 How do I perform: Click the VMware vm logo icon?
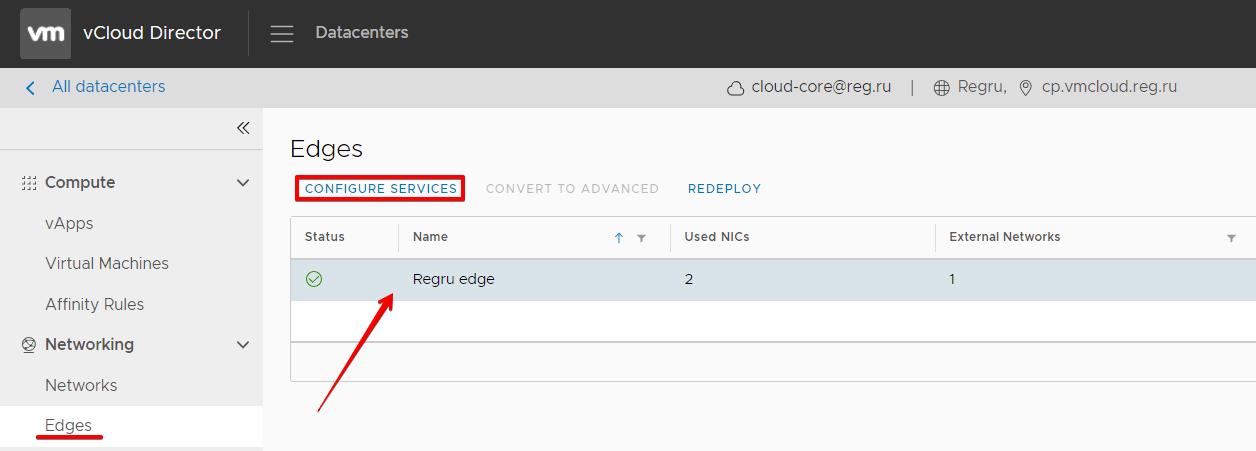[x=45, y=33]
